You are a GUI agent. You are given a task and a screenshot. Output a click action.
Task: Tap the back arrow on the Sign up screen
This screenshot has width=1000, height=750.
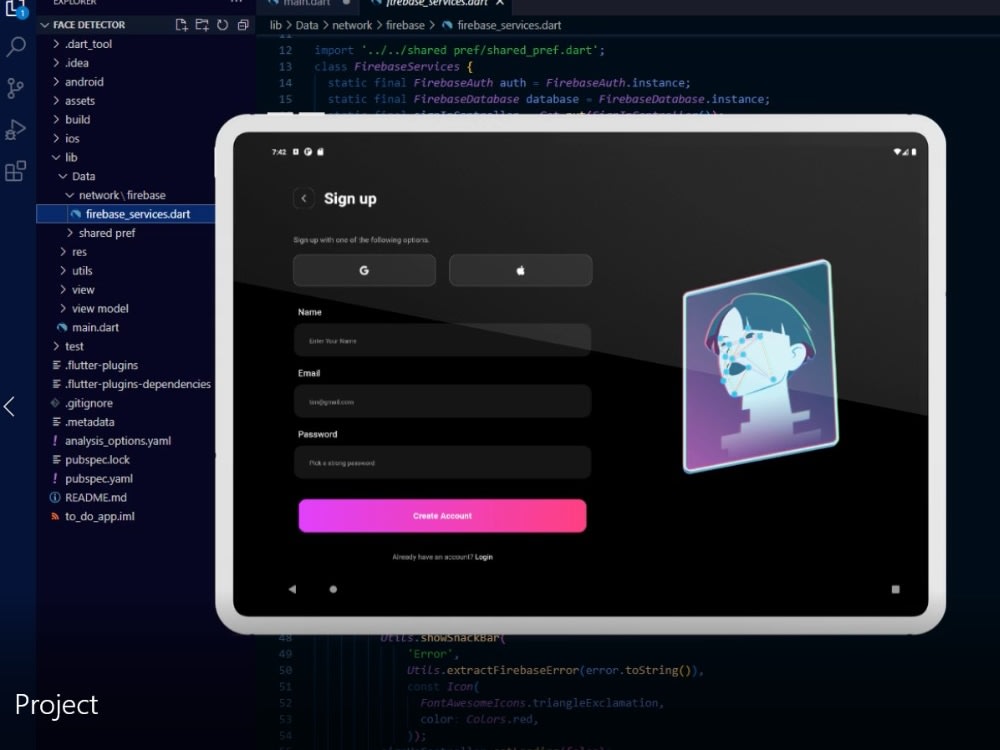[304, 198]
